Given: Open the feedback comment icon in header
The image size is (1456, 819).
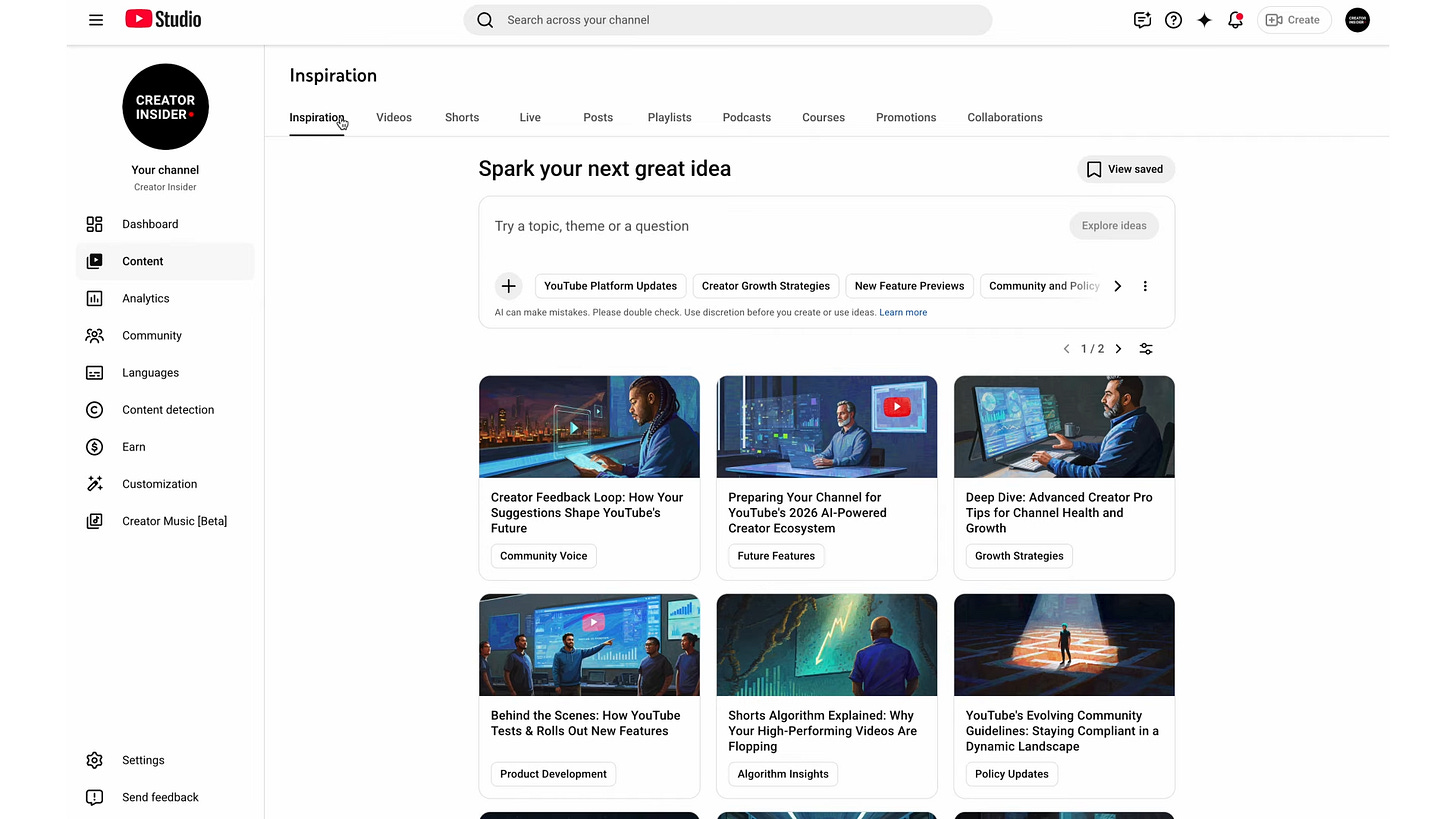Looking at the screenshot, I should point(1142,20).
